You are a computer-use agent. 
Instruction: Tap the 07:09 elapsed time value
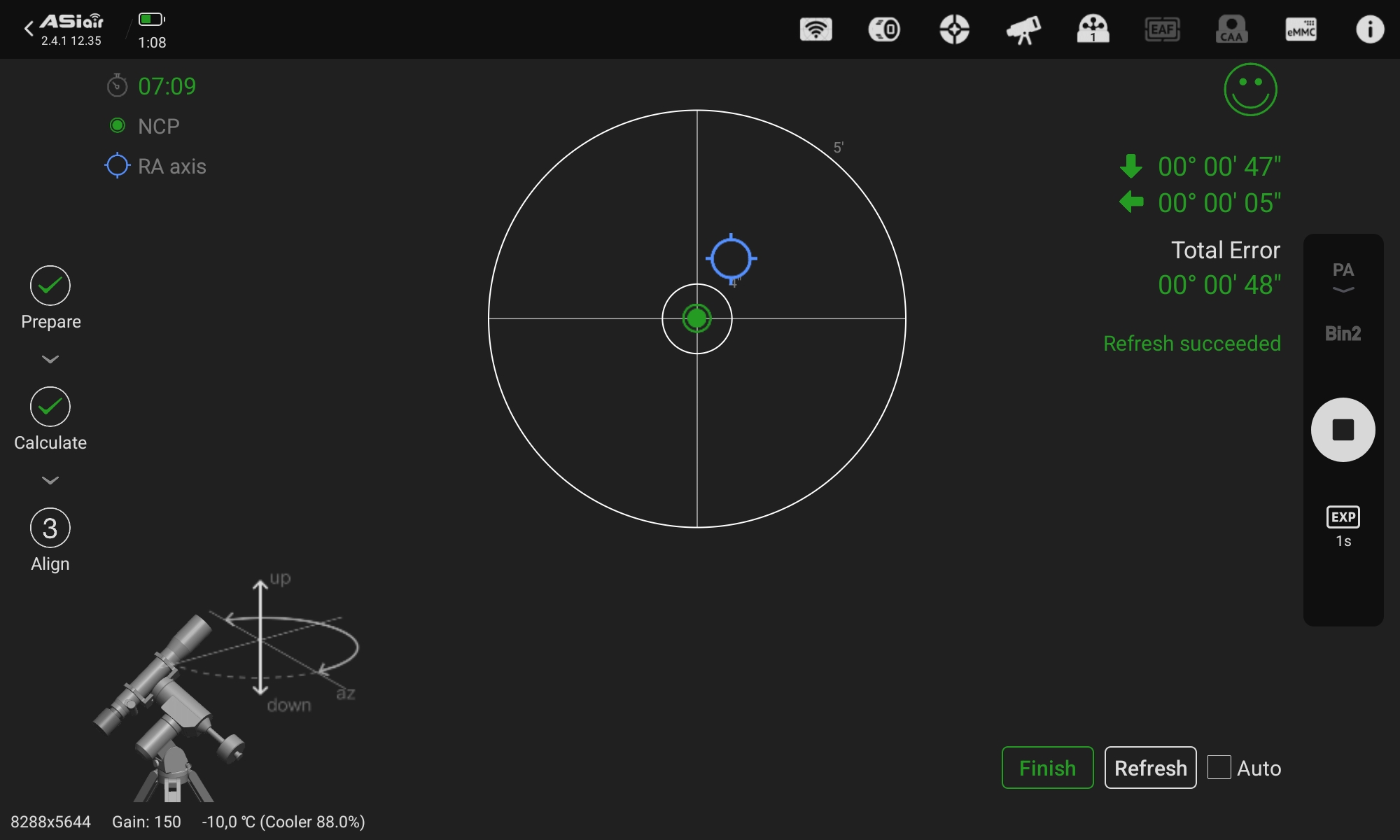click(x=167, y=86)
